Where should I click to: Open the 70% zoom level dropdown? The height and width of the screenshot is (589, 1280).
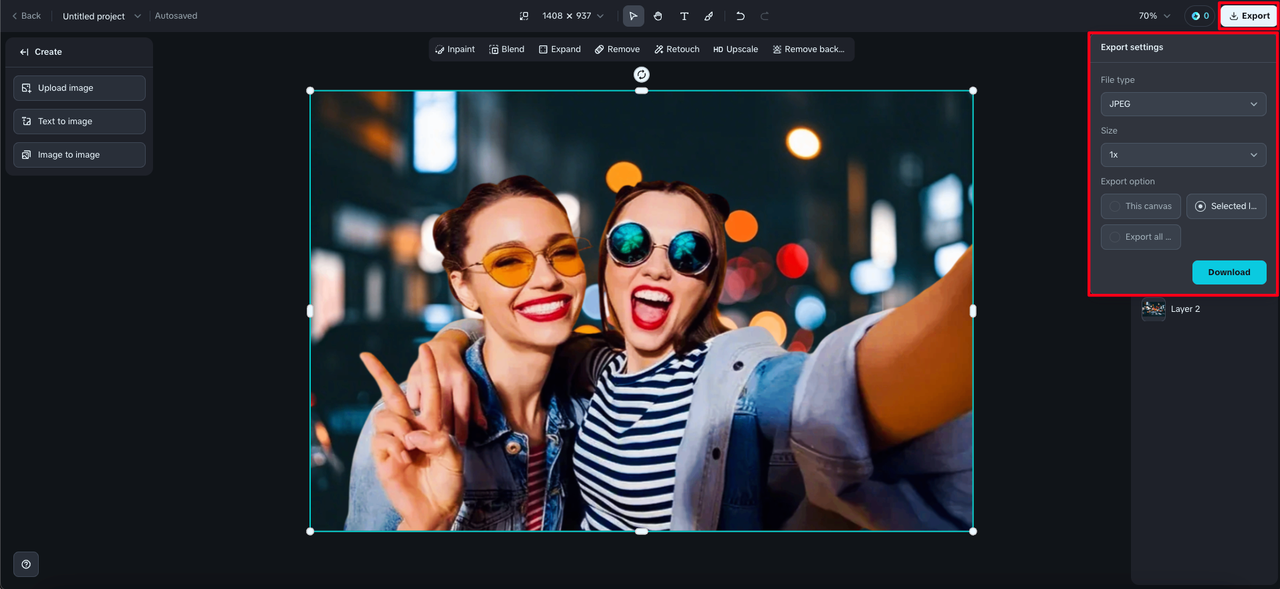(1154, 16)
